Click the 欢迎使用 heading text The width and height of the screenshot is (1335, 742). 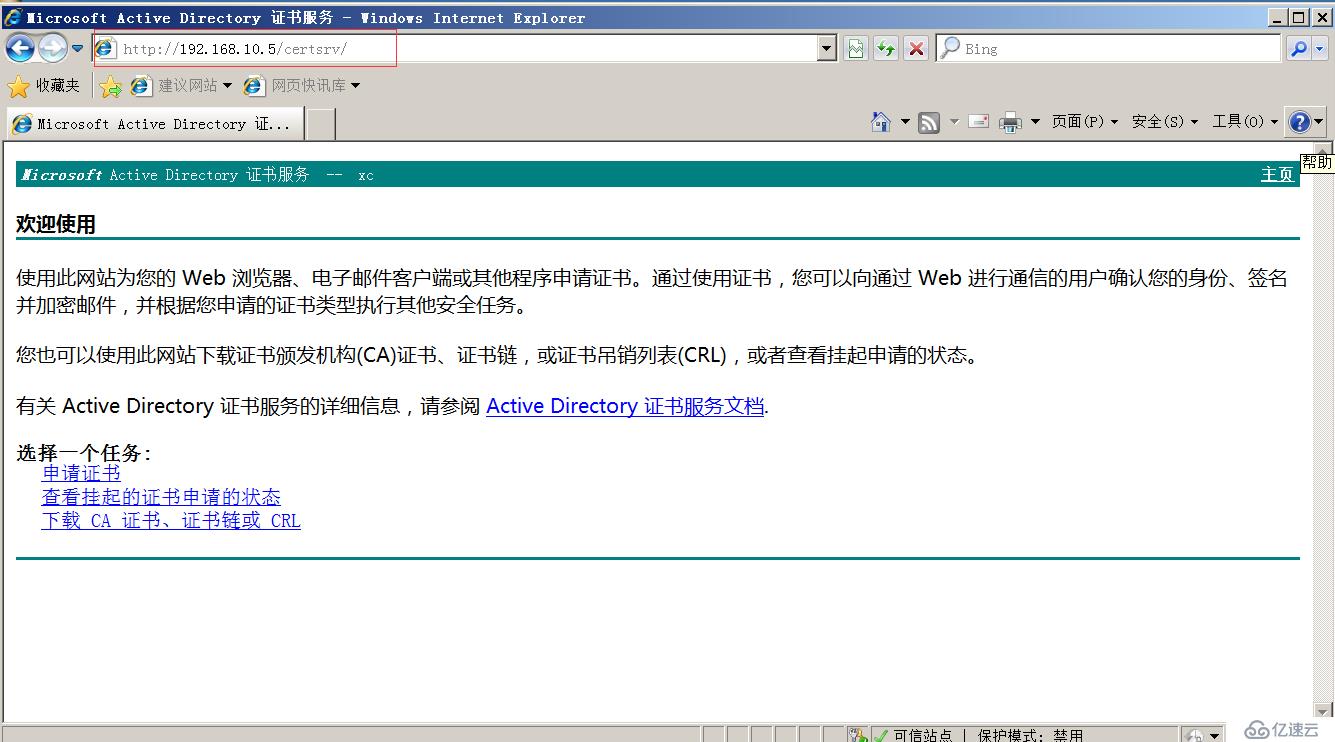tap(56, 225)
